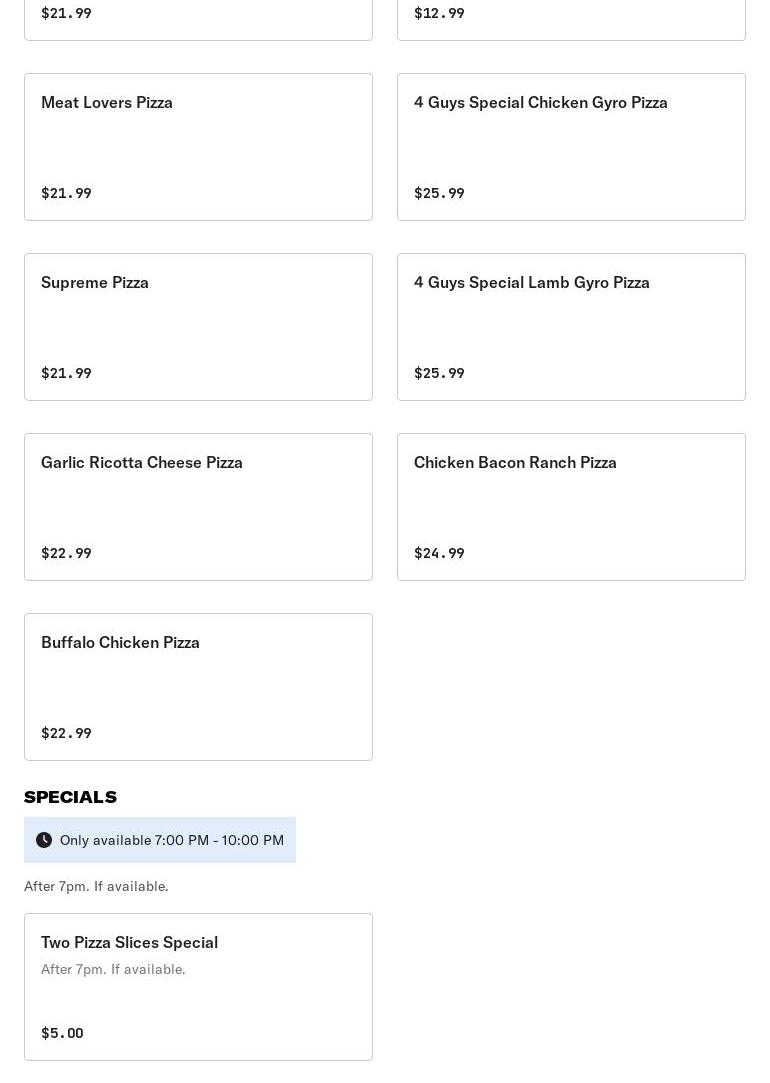Click the $22.99 Garlic Ricotta price
770x1083 pixels.
pyautogui.click(x=66, y=553)
